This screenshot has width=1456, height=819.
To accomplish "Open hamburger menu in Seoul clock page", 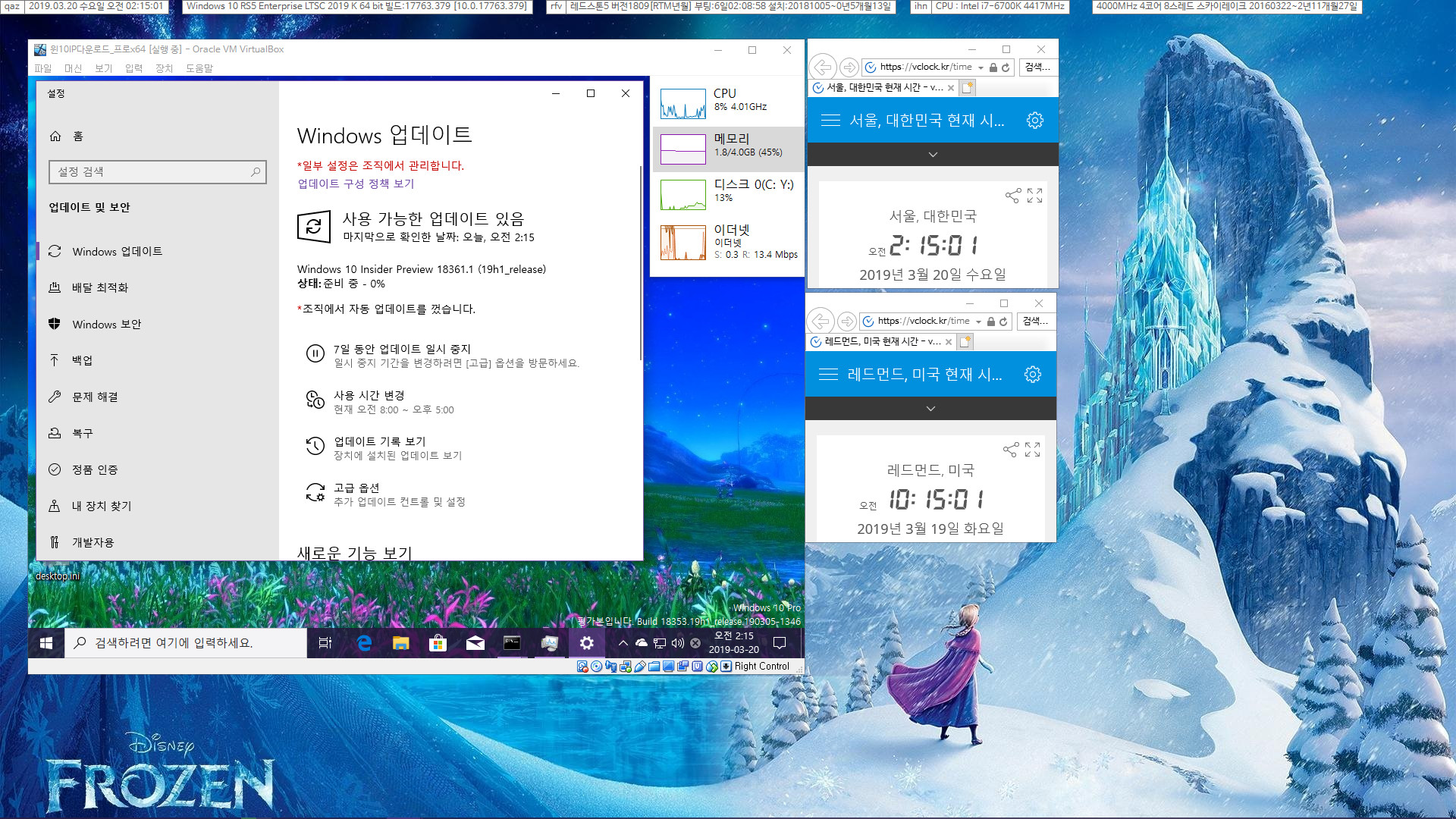I will coord(830,120).
